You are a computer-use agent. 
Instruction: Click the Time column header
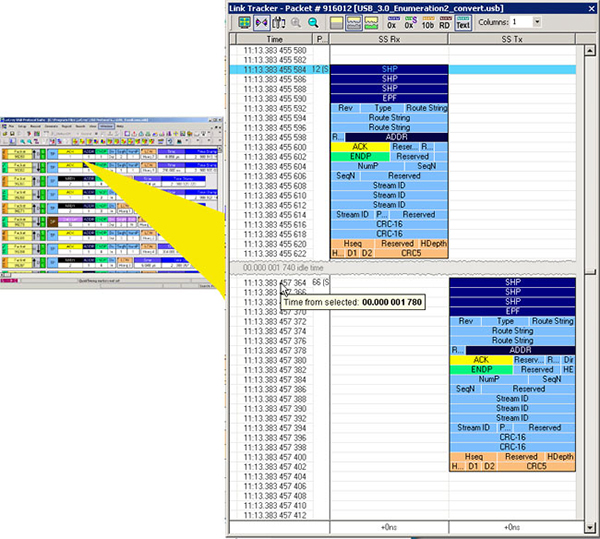click(271, 38)
